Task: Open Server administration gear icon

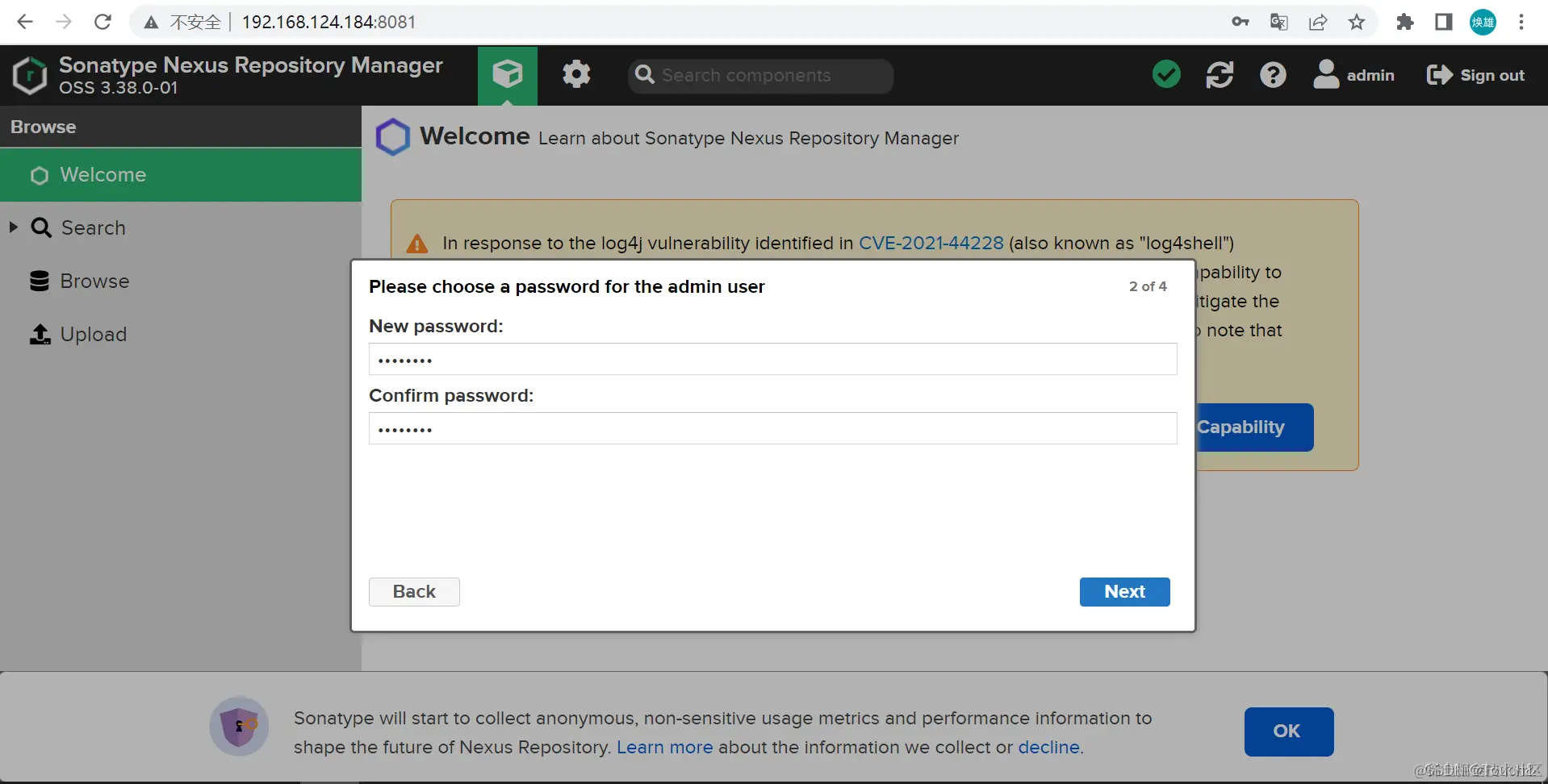Action: tap(576, 75)
